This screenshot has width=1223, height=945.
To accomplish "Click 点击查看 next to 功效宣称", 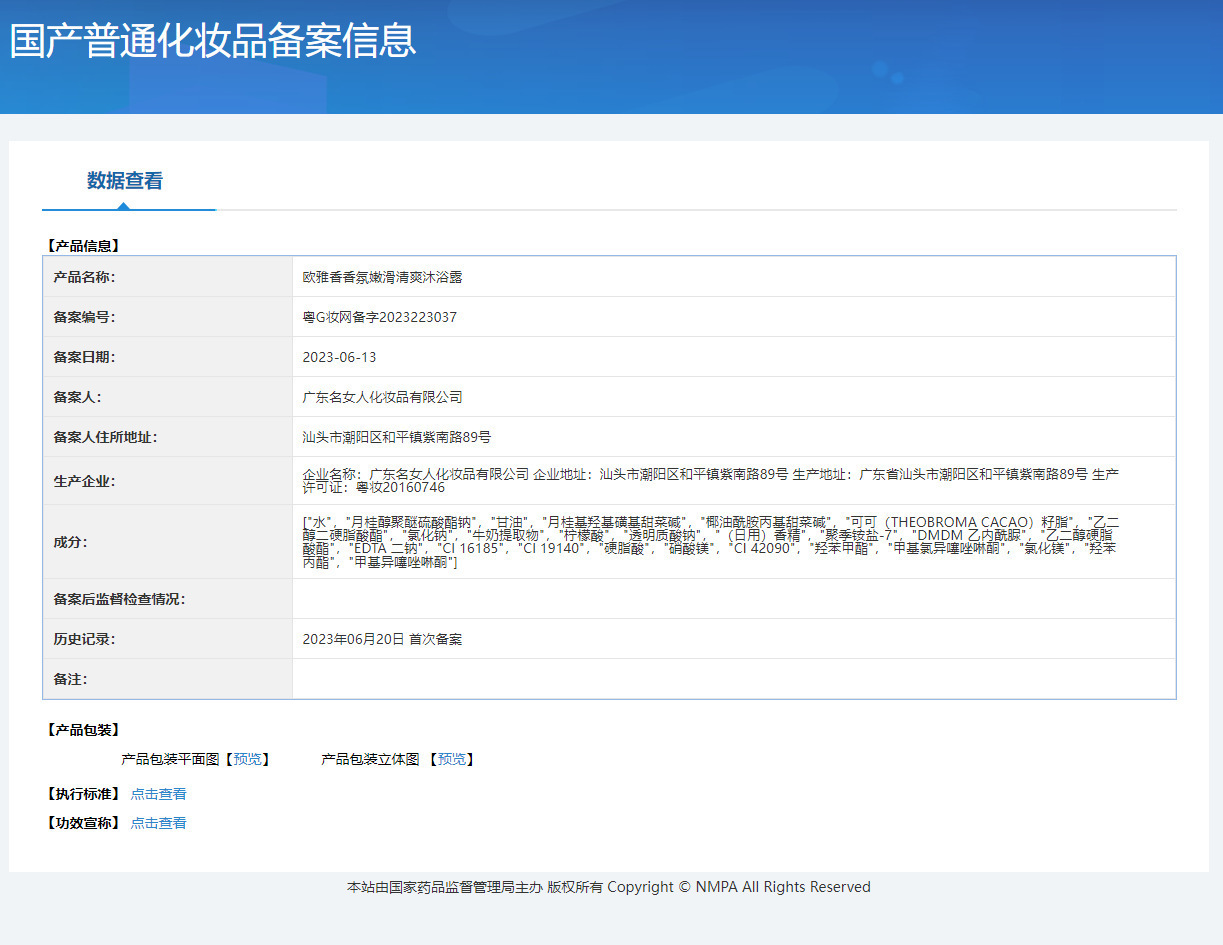I will (158, 823).
